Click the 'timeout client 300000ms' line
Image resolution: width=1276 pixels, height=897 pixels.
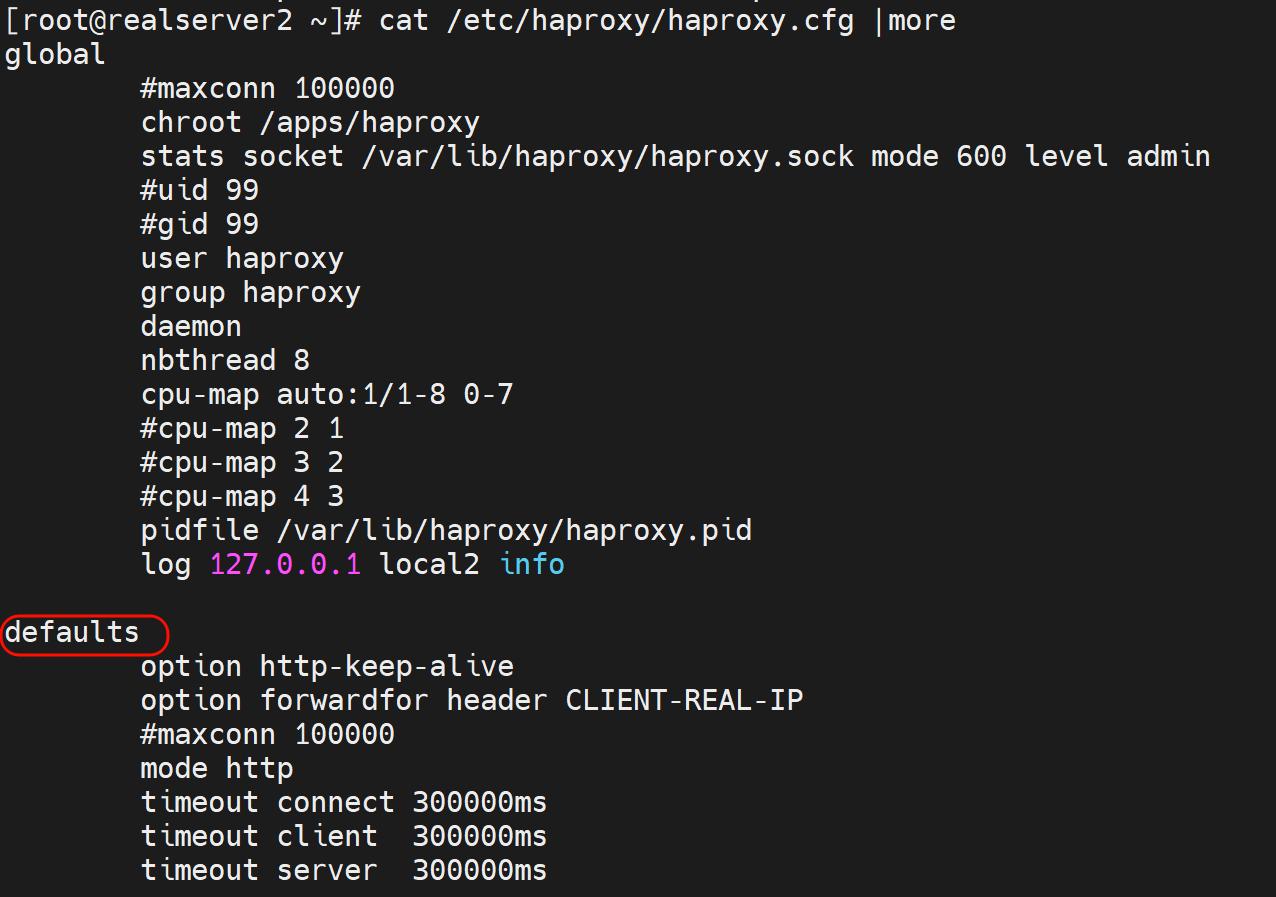344,837
